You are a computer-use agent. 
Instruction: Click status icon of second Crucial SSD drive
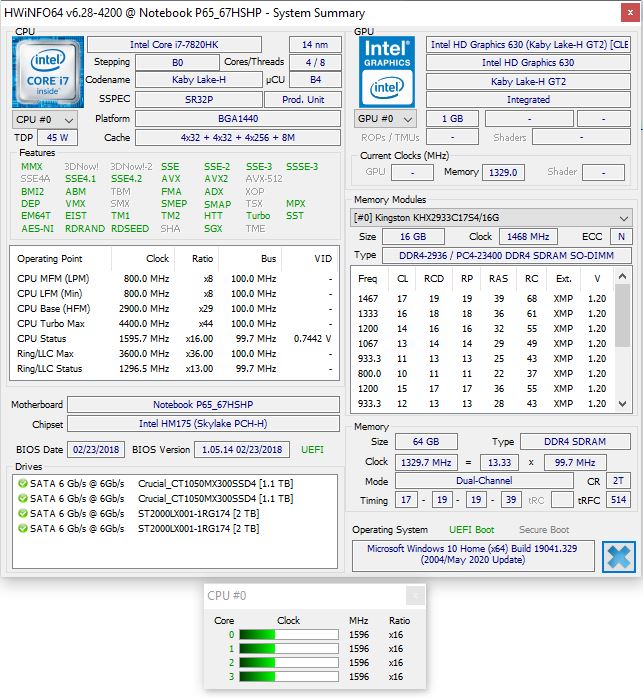22,498
